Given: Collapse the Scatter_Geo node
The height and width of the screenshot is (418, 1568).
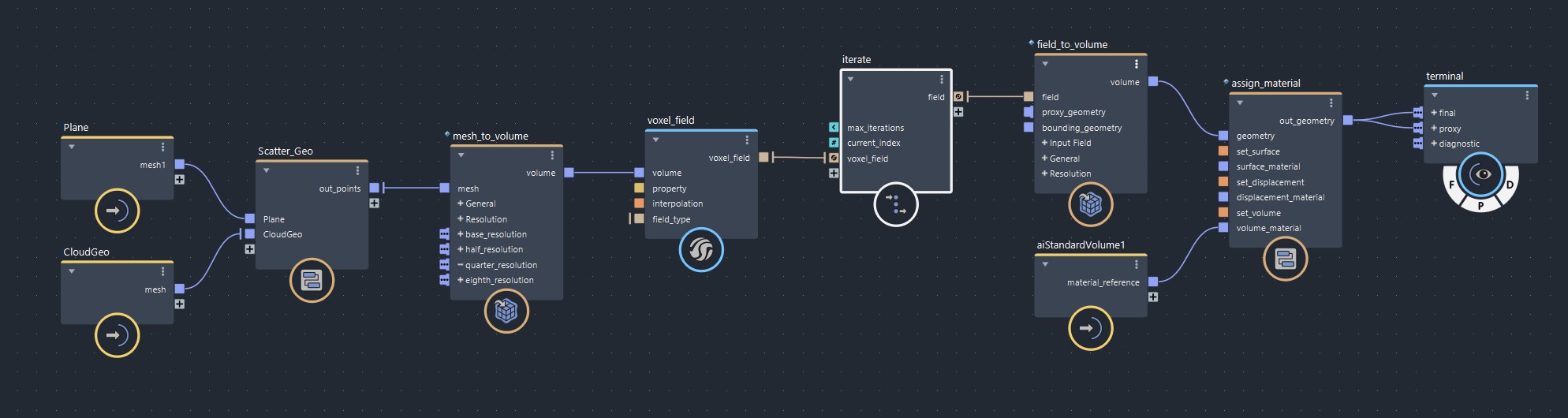Looking at the screenshot, I should click(x=267, y=170).
